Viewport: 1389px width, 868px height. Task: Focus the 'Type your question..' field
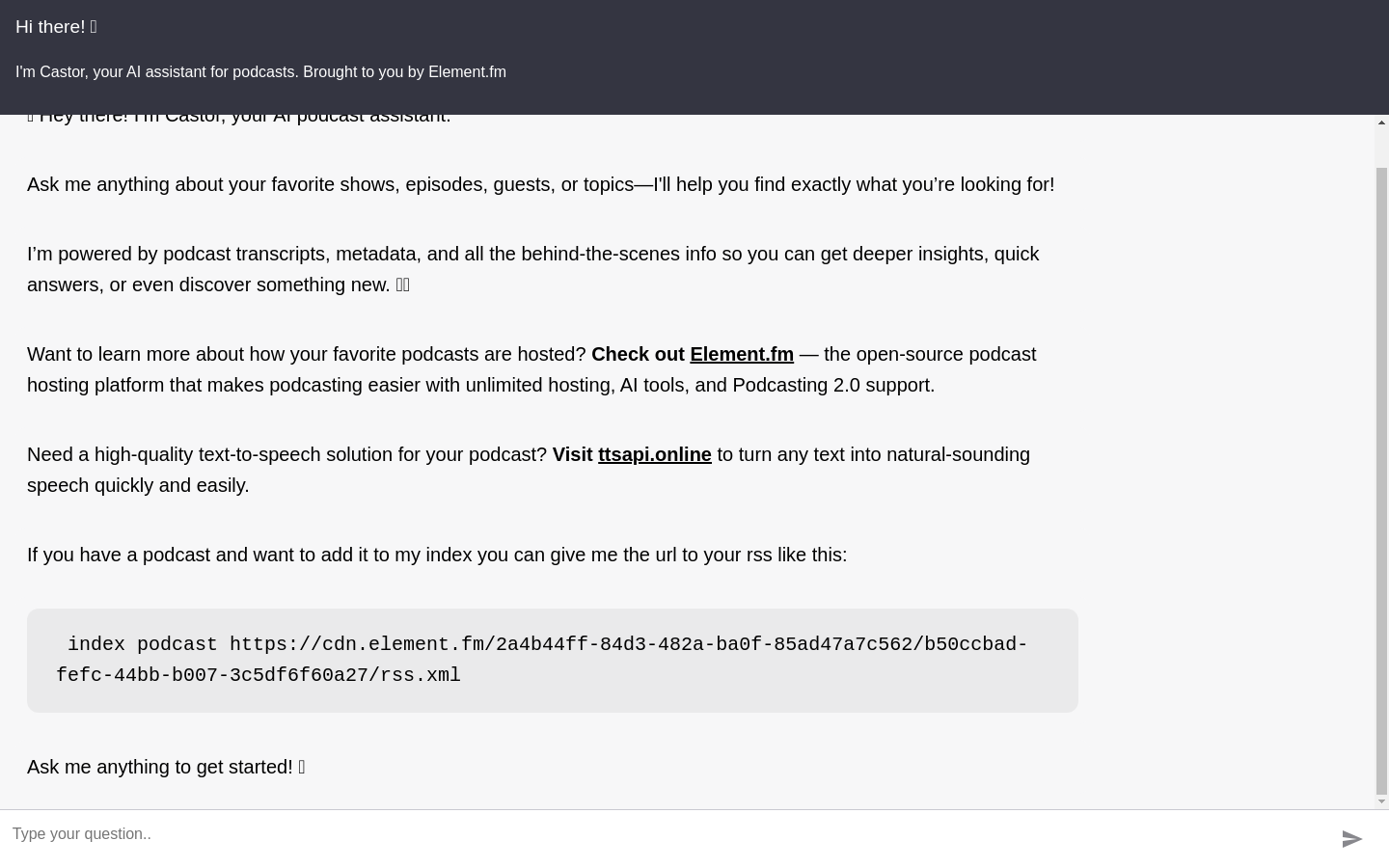(x=666, y=834)
